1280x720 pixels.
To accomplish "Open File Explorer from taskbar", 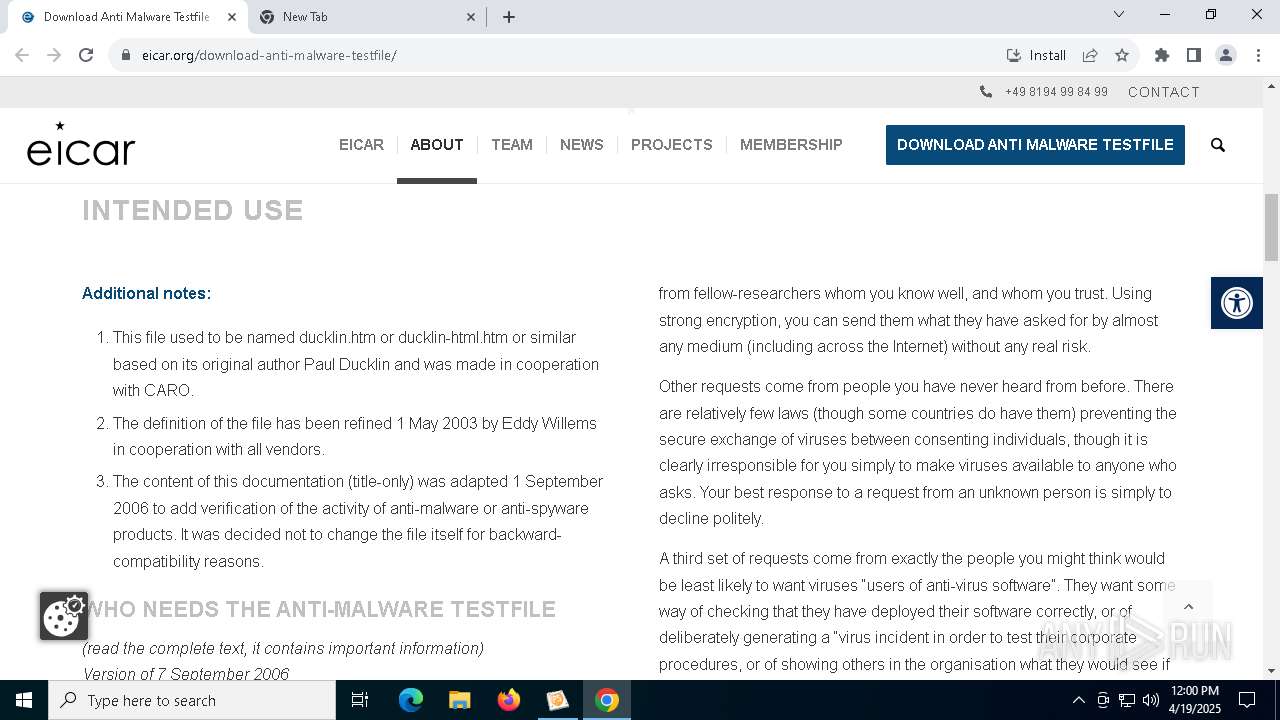I will point(460,700).
